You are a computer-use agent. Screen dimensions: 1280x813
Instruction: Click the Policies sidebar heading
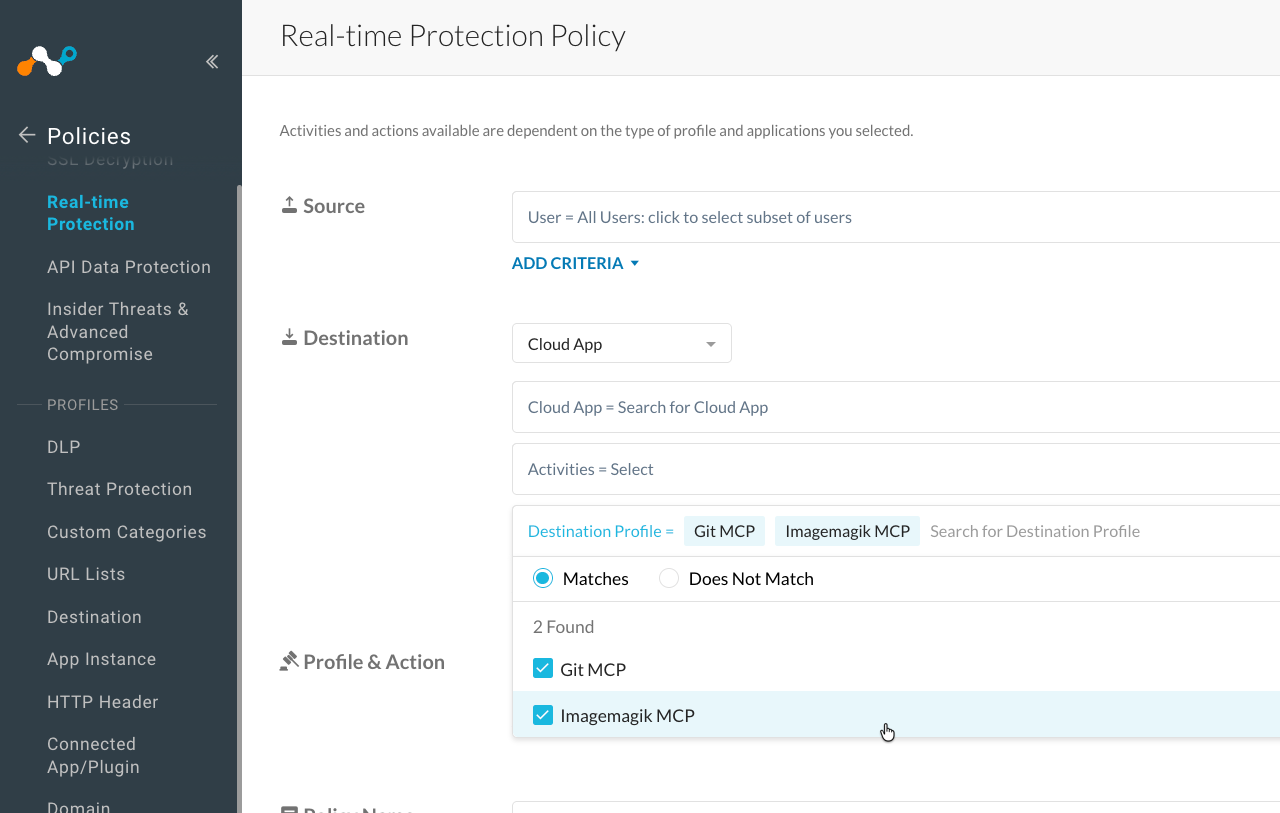click(x=89, y=136)
